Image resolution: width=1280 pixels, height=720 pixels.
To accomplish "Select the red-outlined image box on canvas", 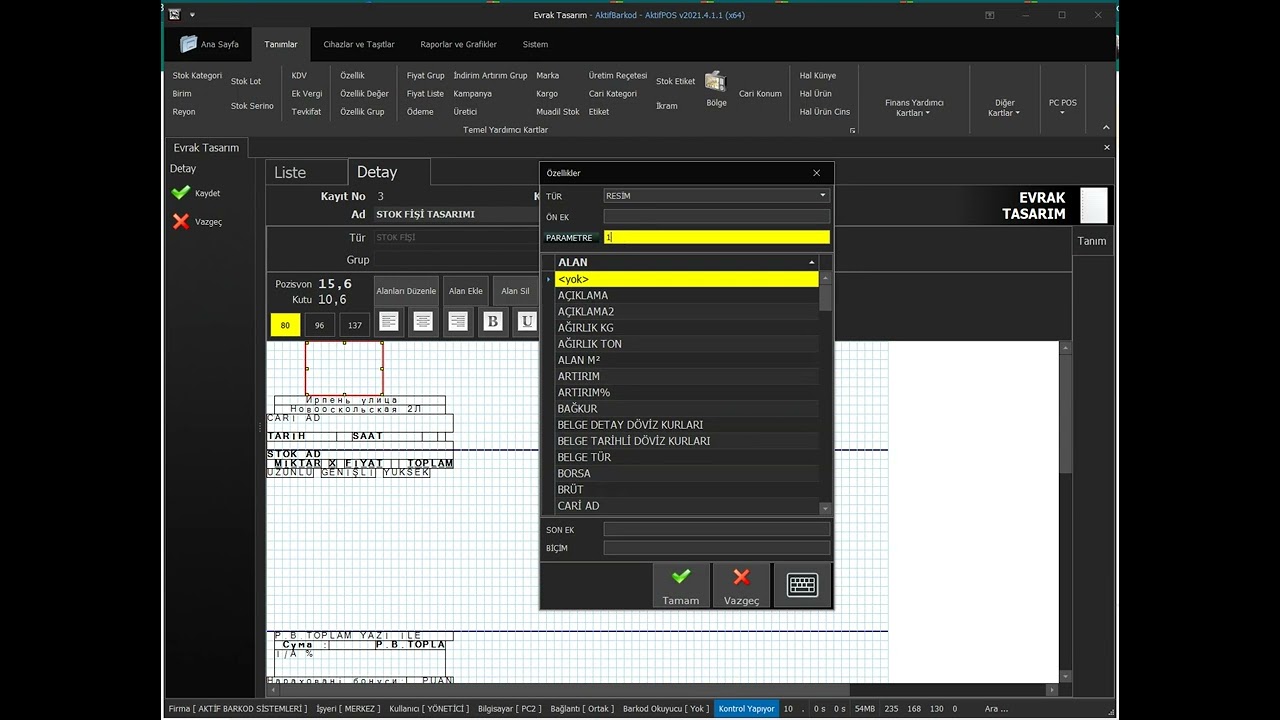I will click(344, 368).
